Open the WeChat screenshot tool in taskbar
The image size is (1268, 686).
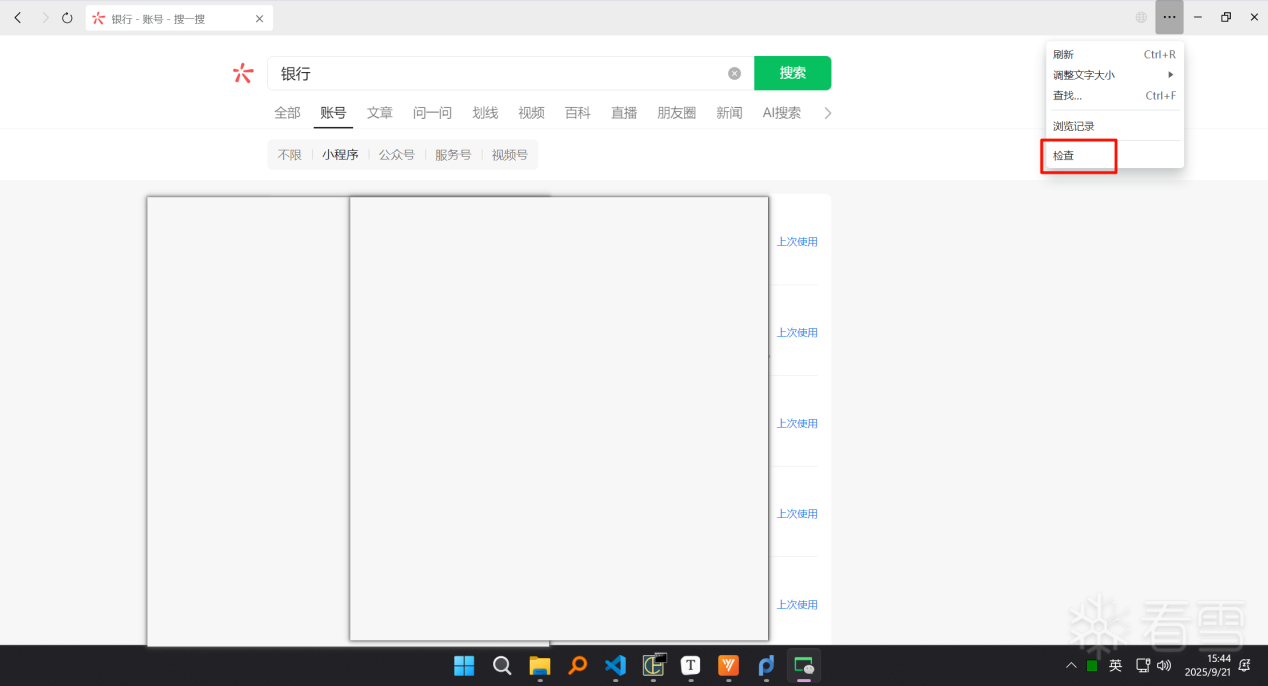pyautogui.click(x=802, y=665)
